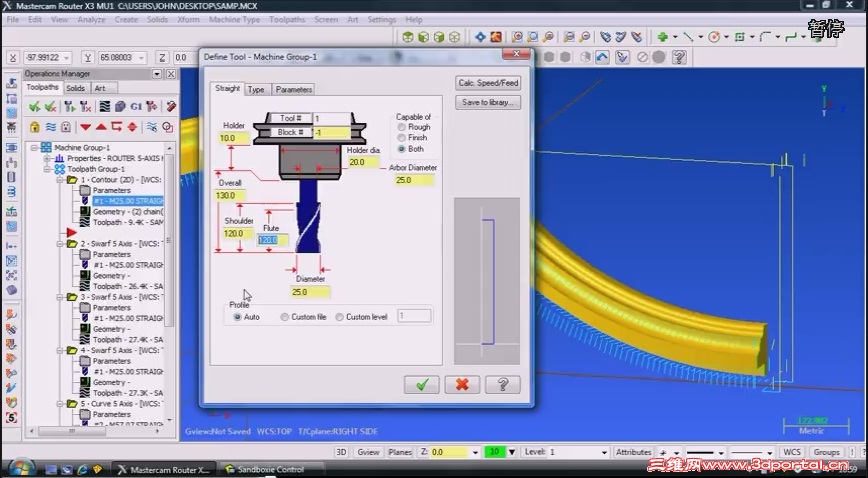The image size is (868, 478).
Task: Open Xform menu
Action: tap(188, 19)
